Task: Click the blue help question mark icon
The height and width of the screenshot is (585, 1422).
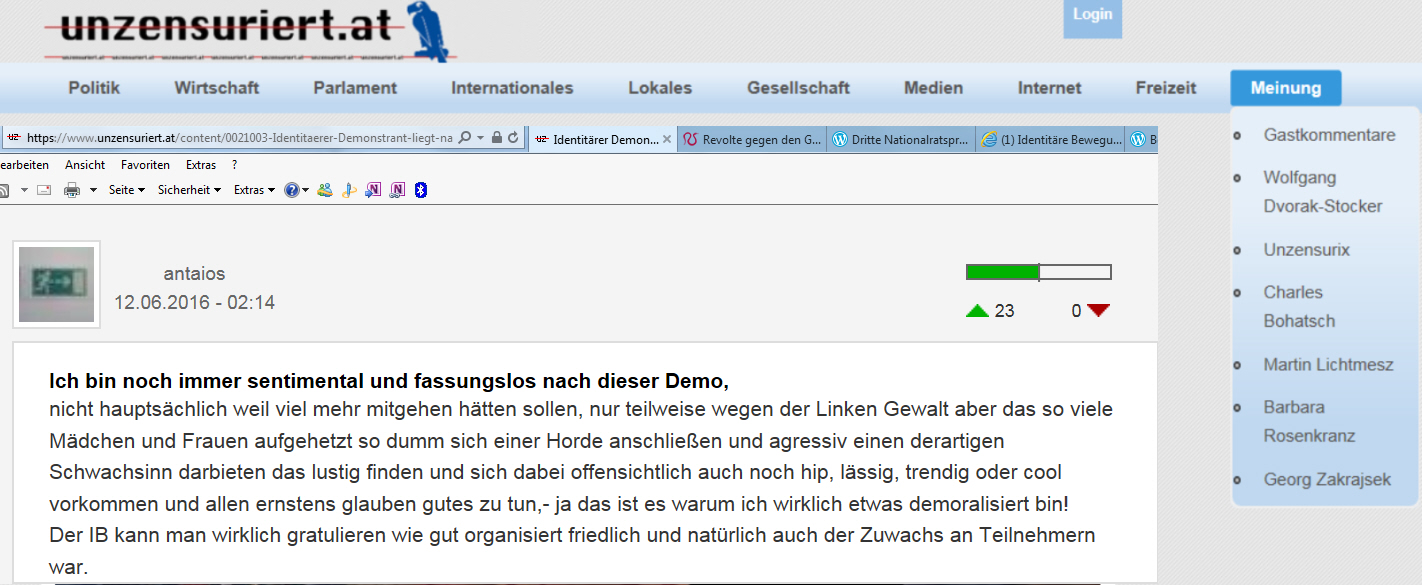Action: click(291, 190)
